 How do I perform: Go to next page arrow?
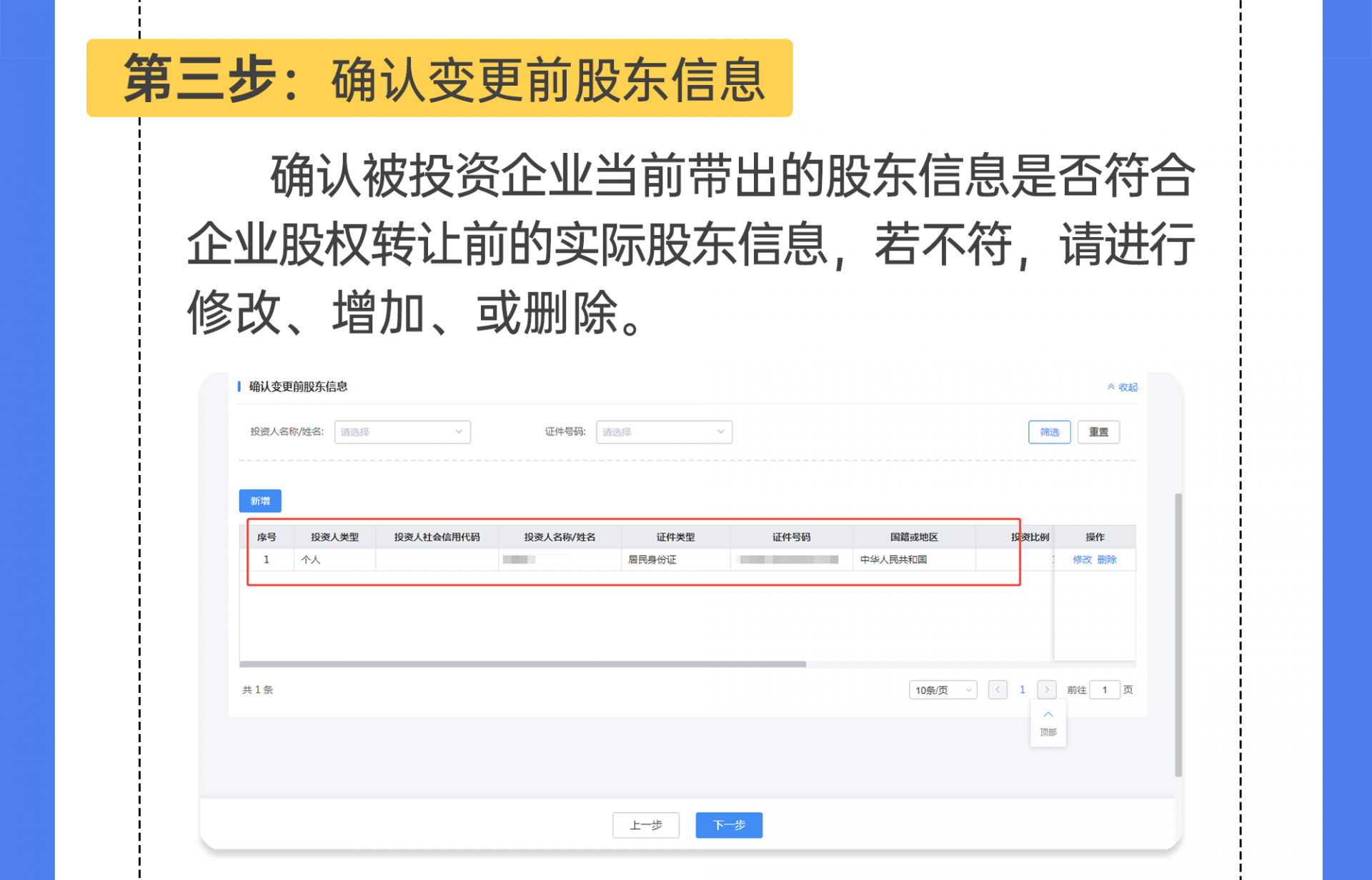coord(1047,690)
